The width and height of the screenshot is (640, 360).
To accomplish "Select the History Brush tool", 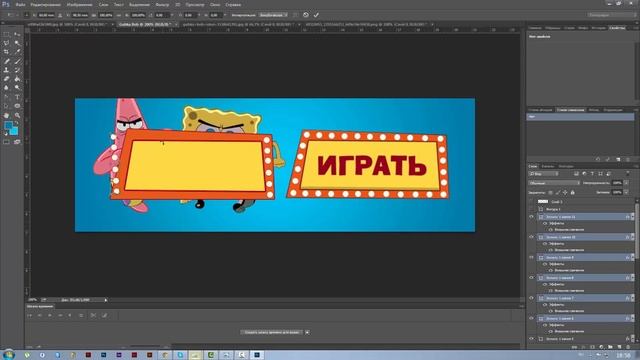I will coord(17,70).
